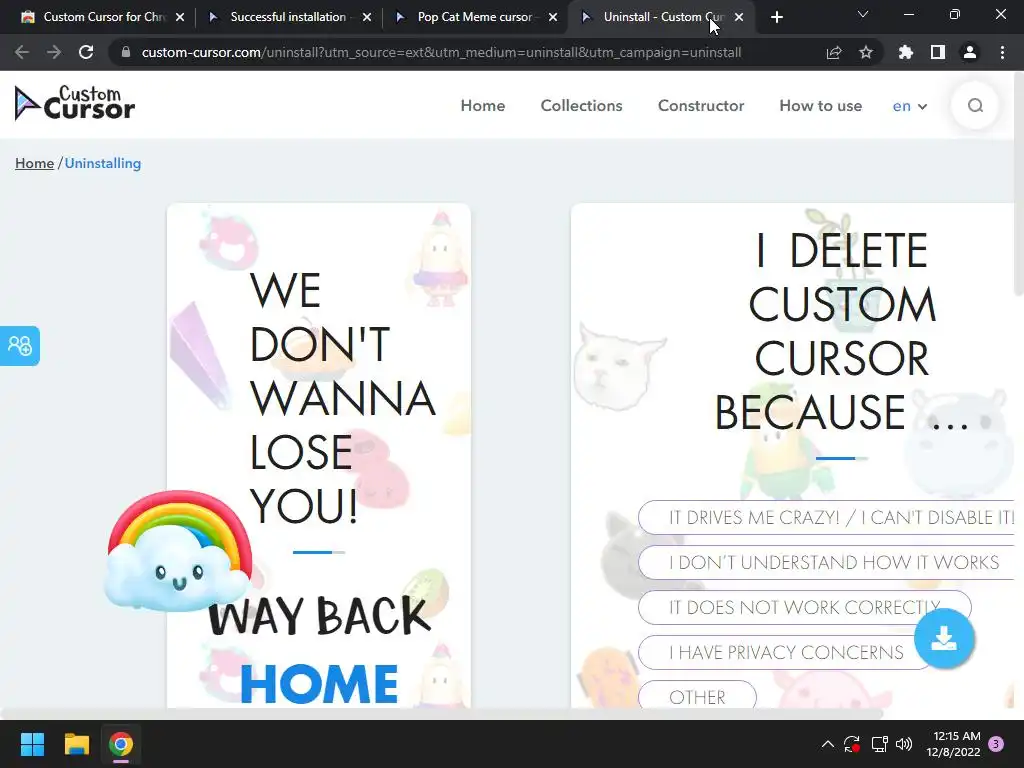The image size is (1024, 768).
Task: Close the Uninstall - Custom Cursor tab
Action: click(x=739, y=18)
